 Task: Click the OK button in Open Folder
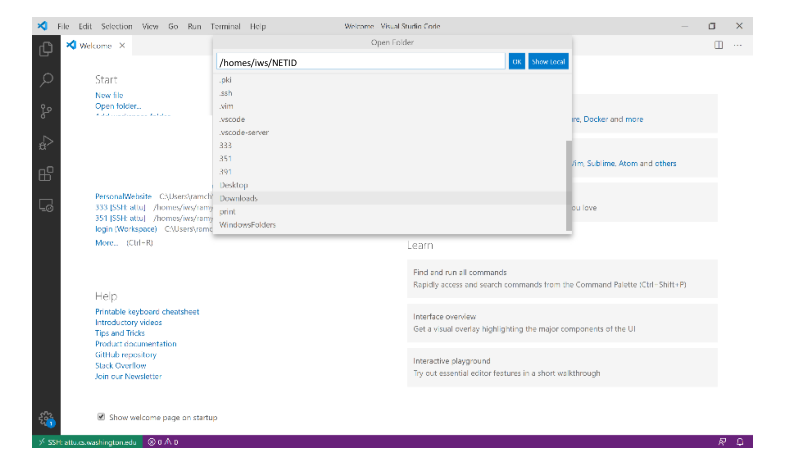click(x=517, y=62)
